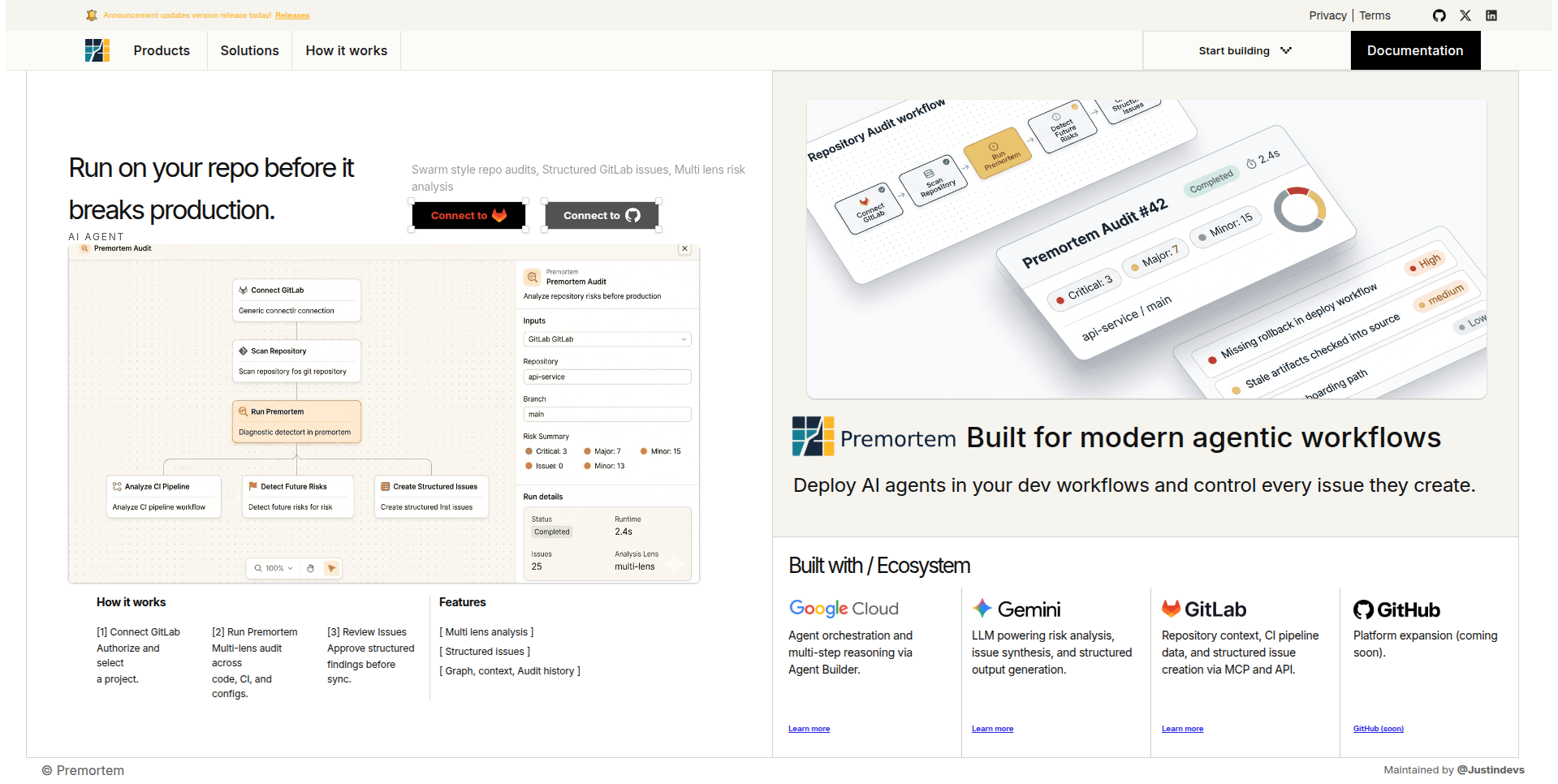The image size is (1558, 784).
Task: Open the 100% zoom level dropdown
Action: 274,568
